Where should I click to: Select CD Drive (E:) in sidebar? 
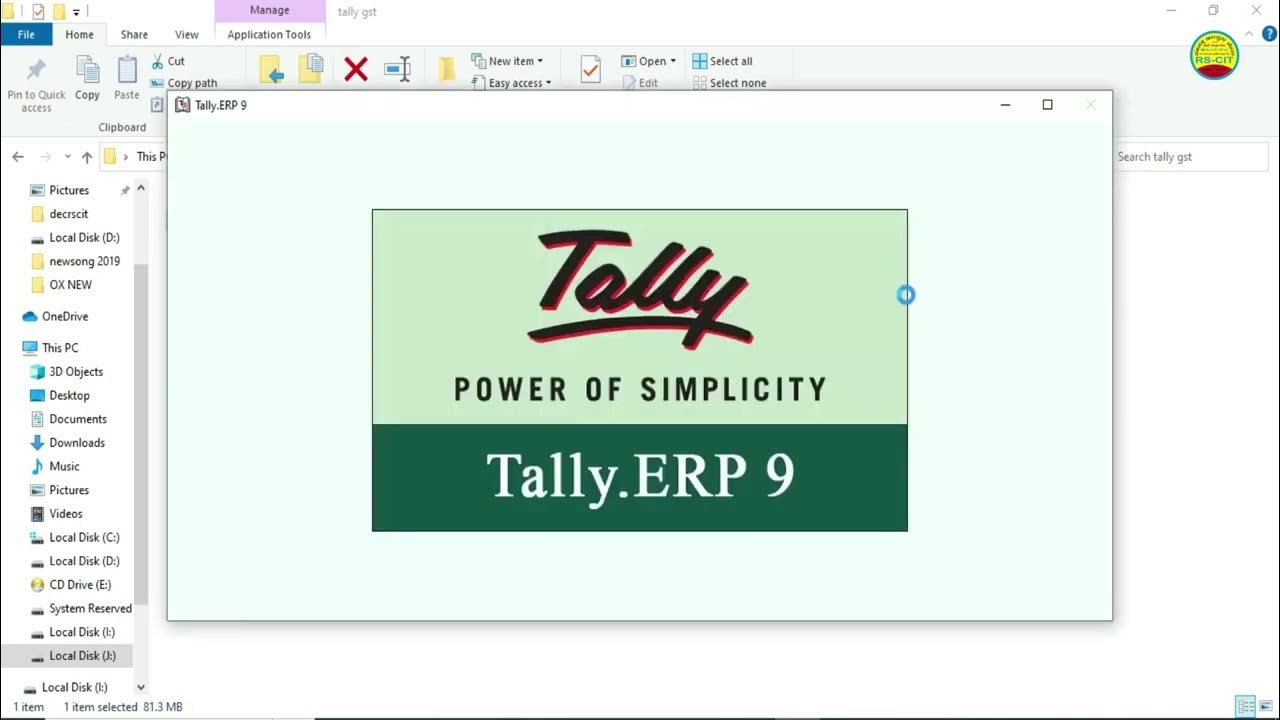80,585
